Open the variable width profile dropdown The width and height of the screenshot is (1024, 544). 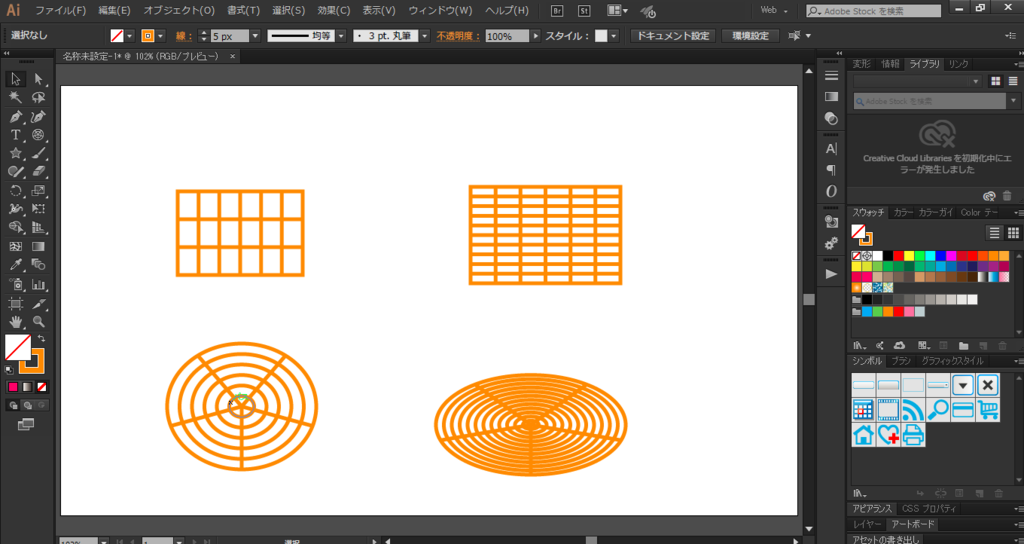[341, 36]
